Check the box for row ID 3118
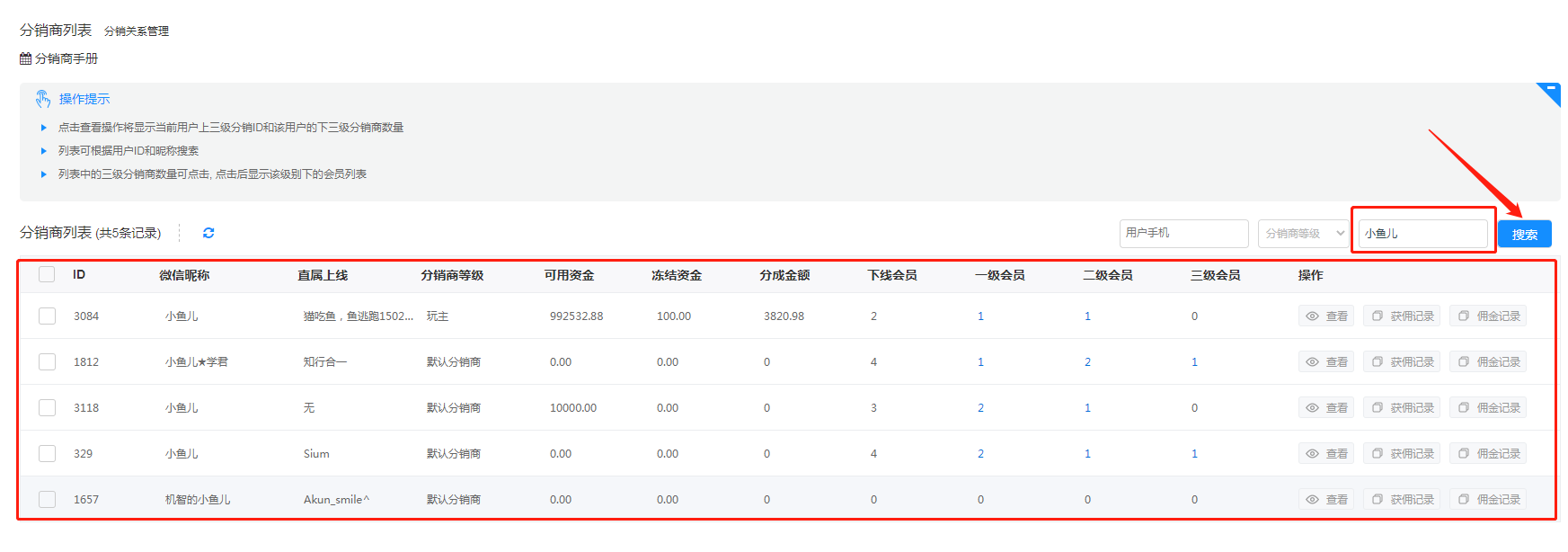Viewport: 1568px width, 552px height. [47, 407]
